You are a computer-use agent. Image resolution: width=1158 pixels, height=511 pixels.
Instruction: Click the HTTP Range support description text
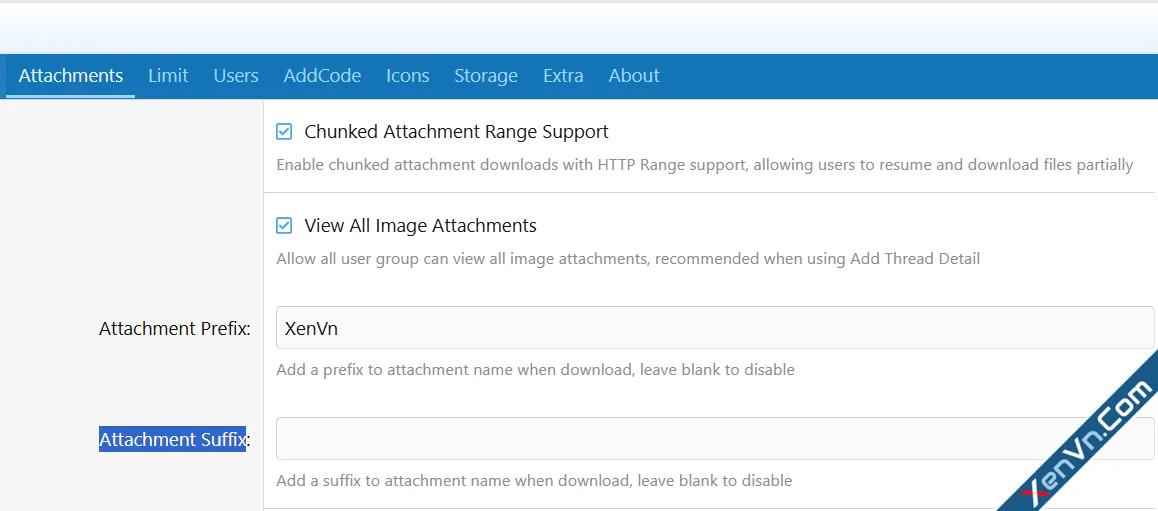pos(704,165)
